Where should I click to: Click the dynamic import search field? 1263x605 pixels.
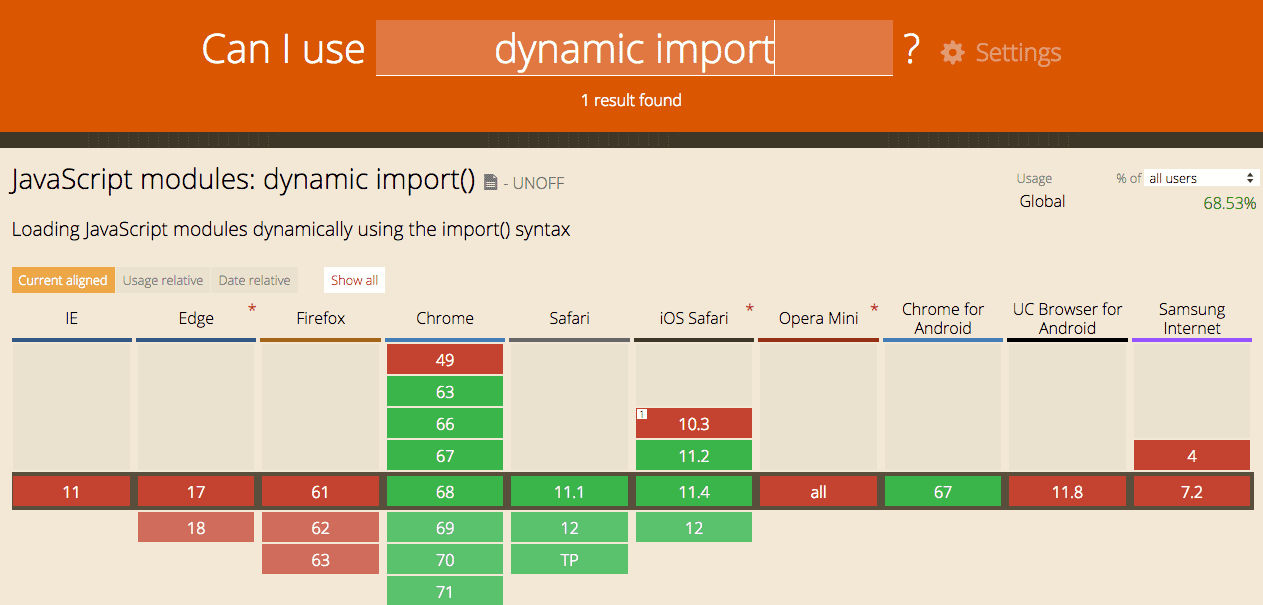634,48
